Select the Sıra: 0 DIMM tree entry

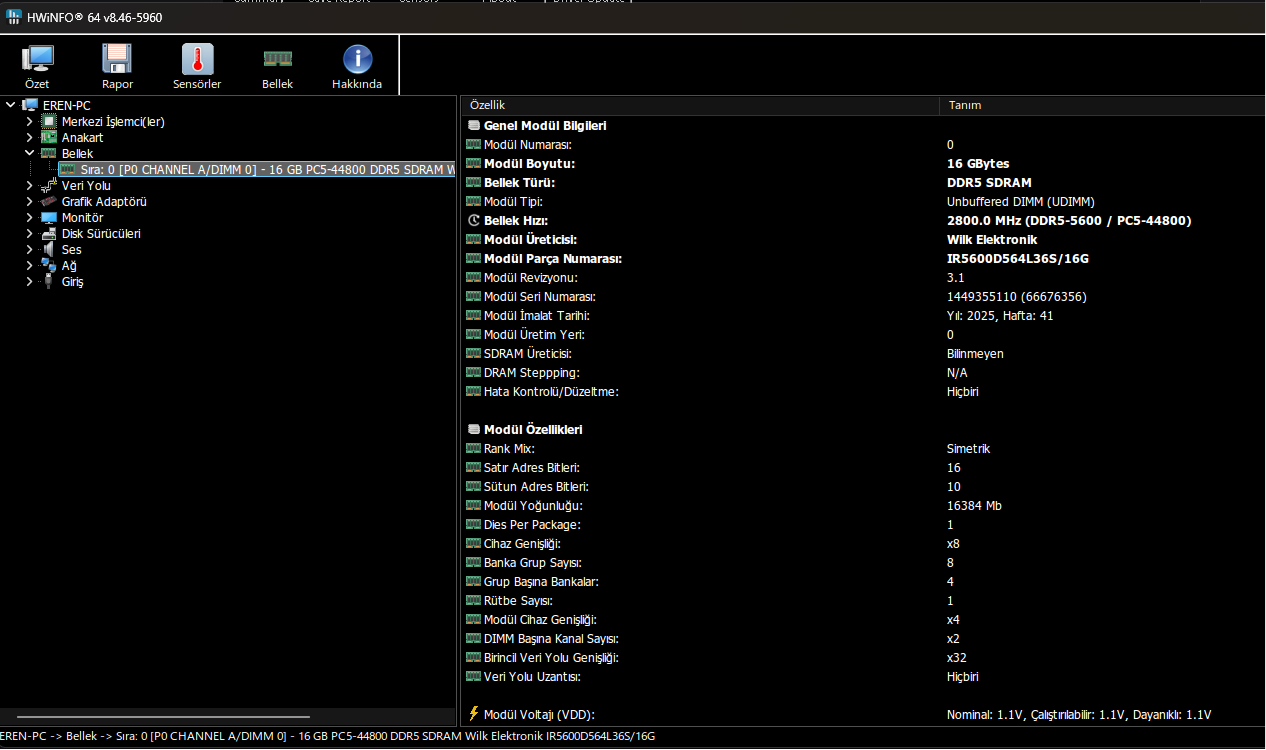[257, 169]
